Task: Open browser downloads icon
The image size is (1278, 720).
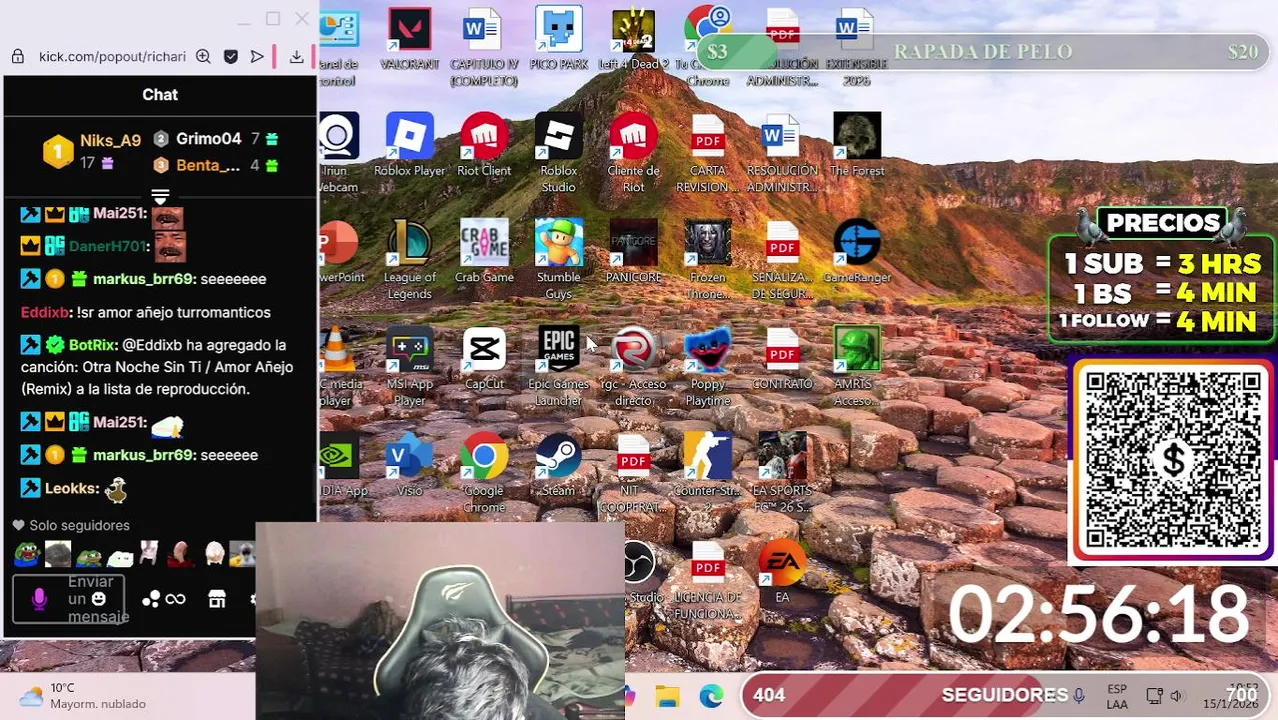Action: pyautogui.click(x=297, y=57)
